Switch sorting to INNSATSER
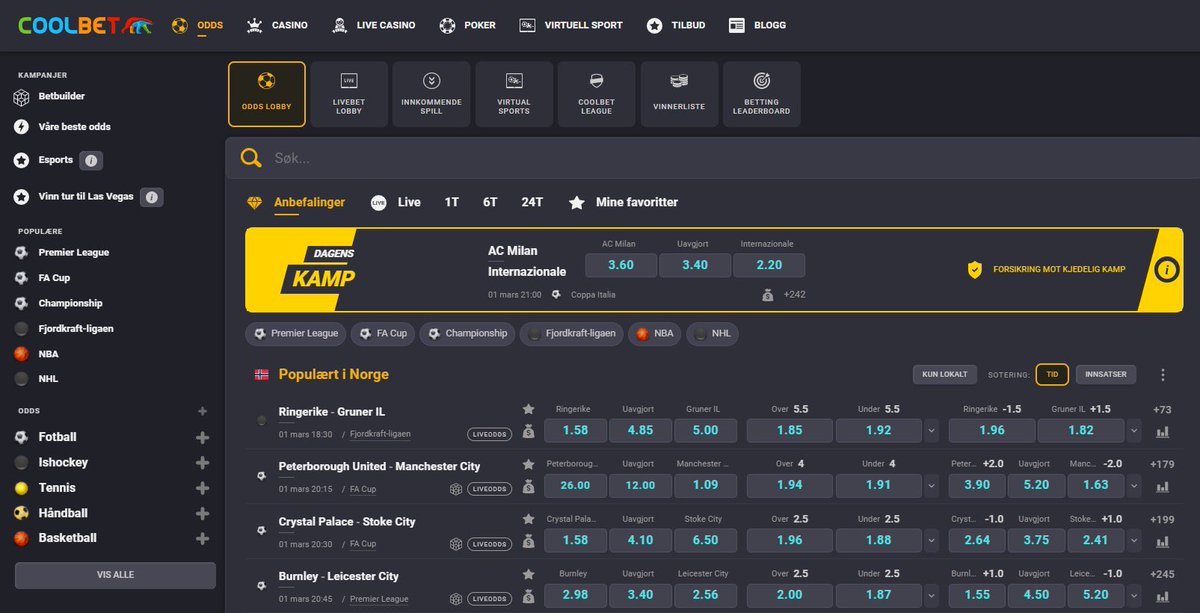This screenshot has width=1200, height=613. coord(1106,373)
